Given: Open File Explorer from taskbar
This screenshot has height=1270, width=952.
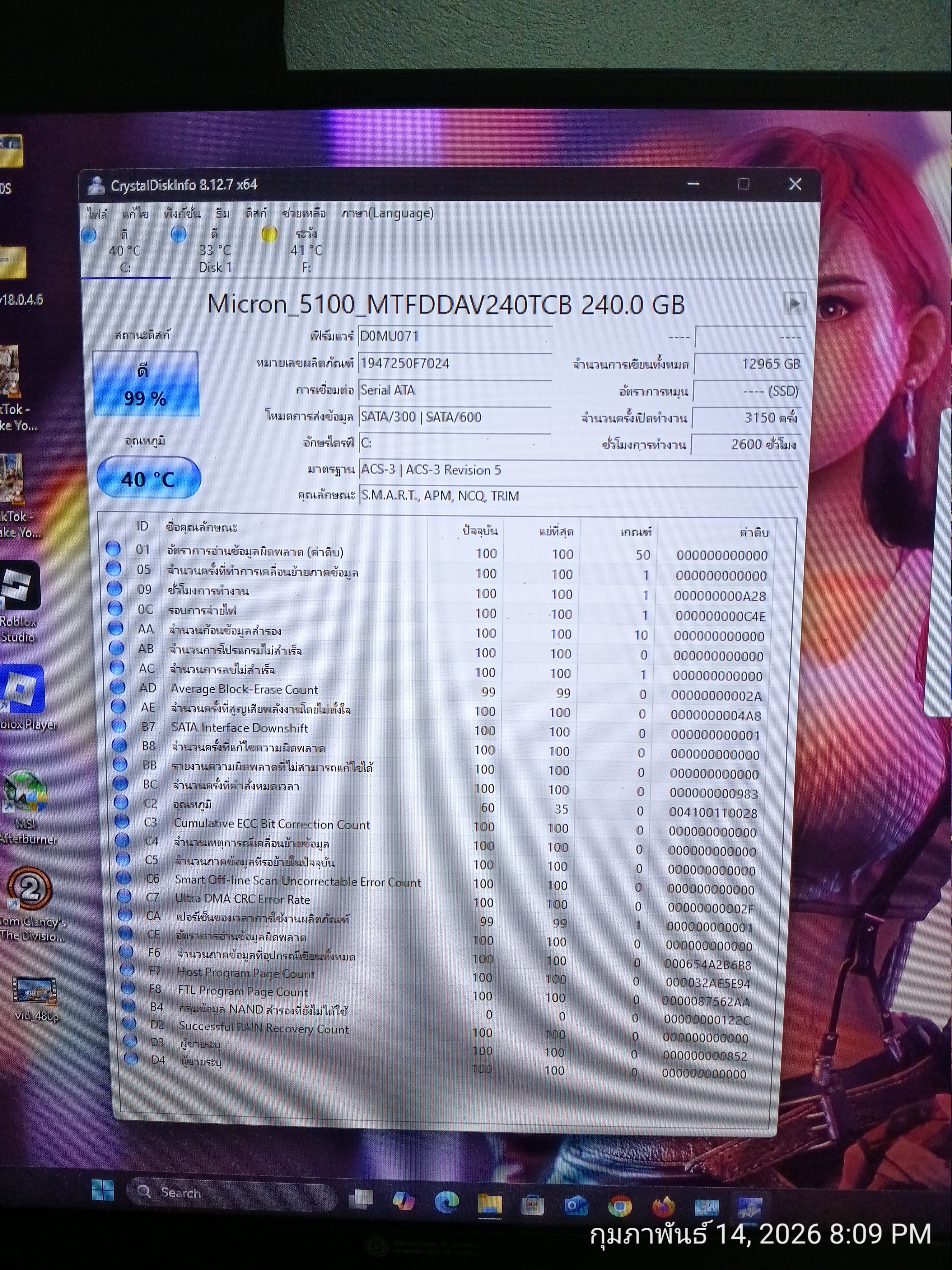Looking at the screenshot, I should tap(489, 1204).
